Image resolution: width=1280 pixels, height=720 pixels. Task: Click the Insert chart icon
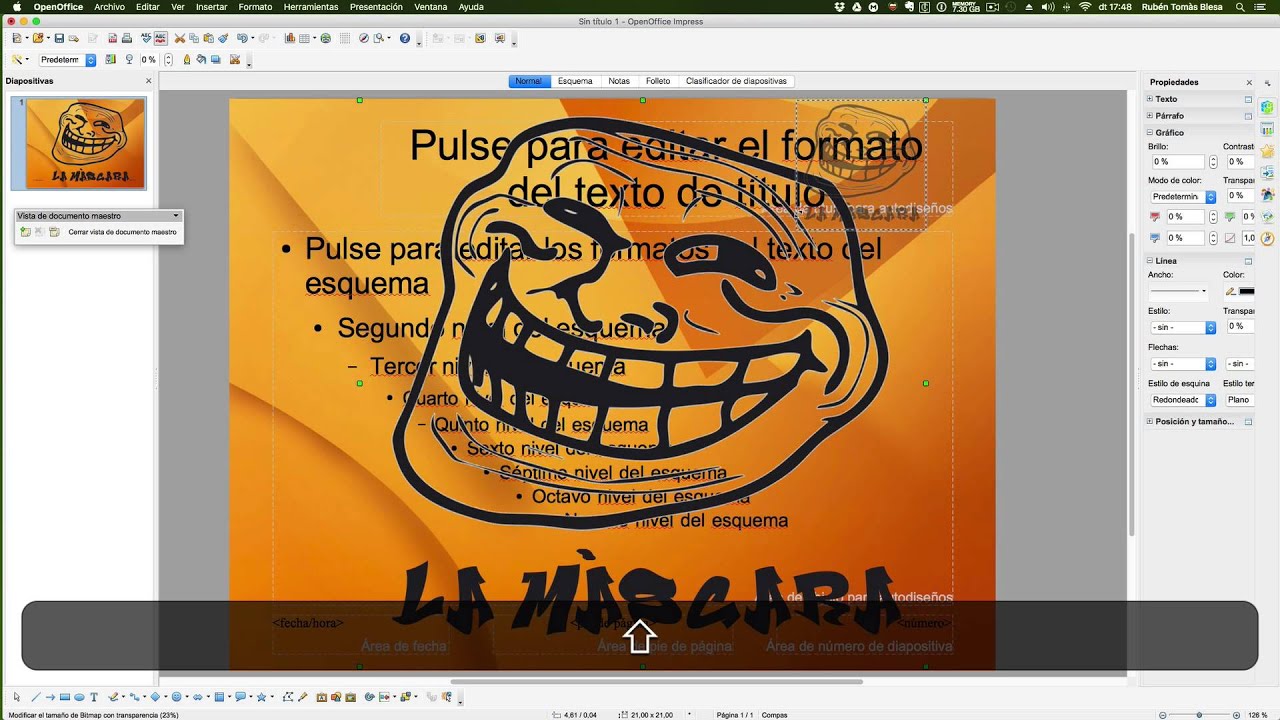click(290, 39)
